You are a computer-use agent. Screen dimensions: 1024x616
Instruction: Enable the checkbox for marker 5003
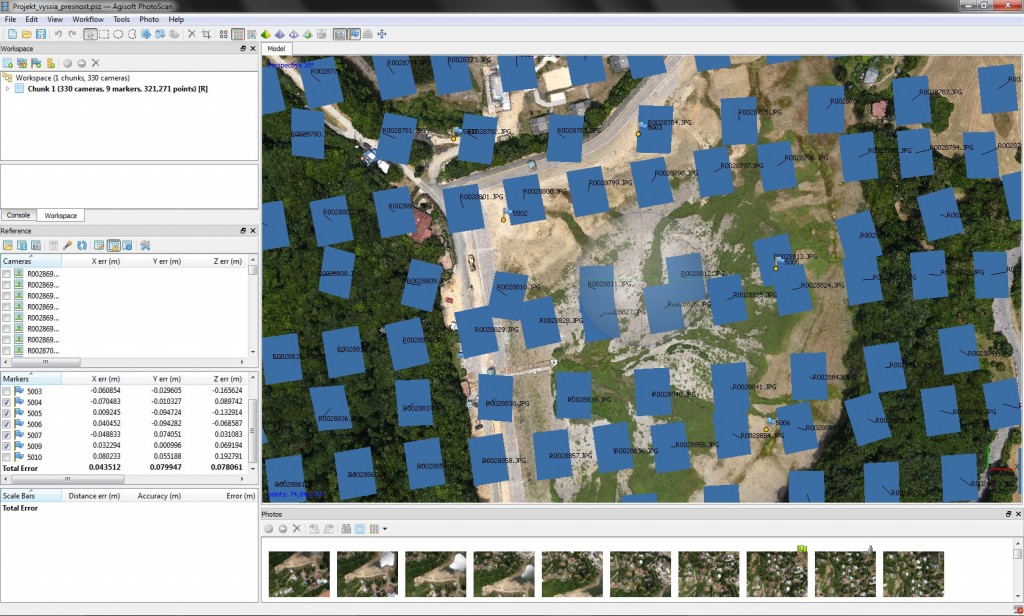(7, 391)
